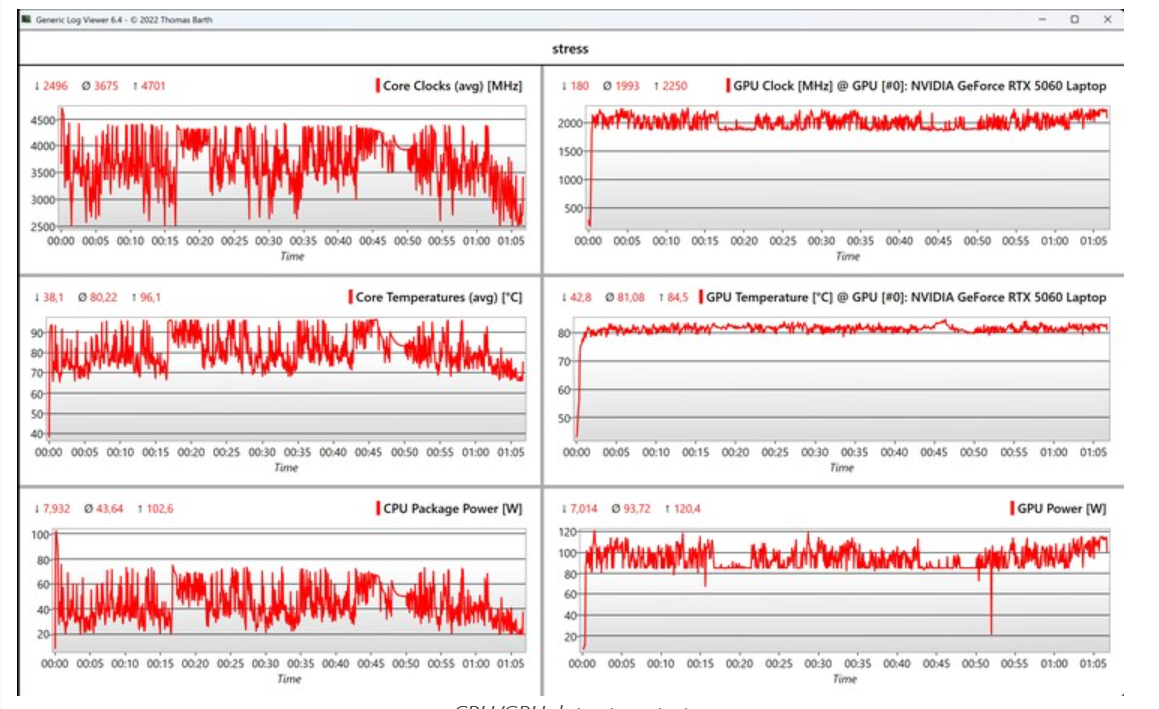Select the average value 80,22 for Core Temperatures
The height and width of the screenshot is (709, 1159).
[x=103, y=297]
